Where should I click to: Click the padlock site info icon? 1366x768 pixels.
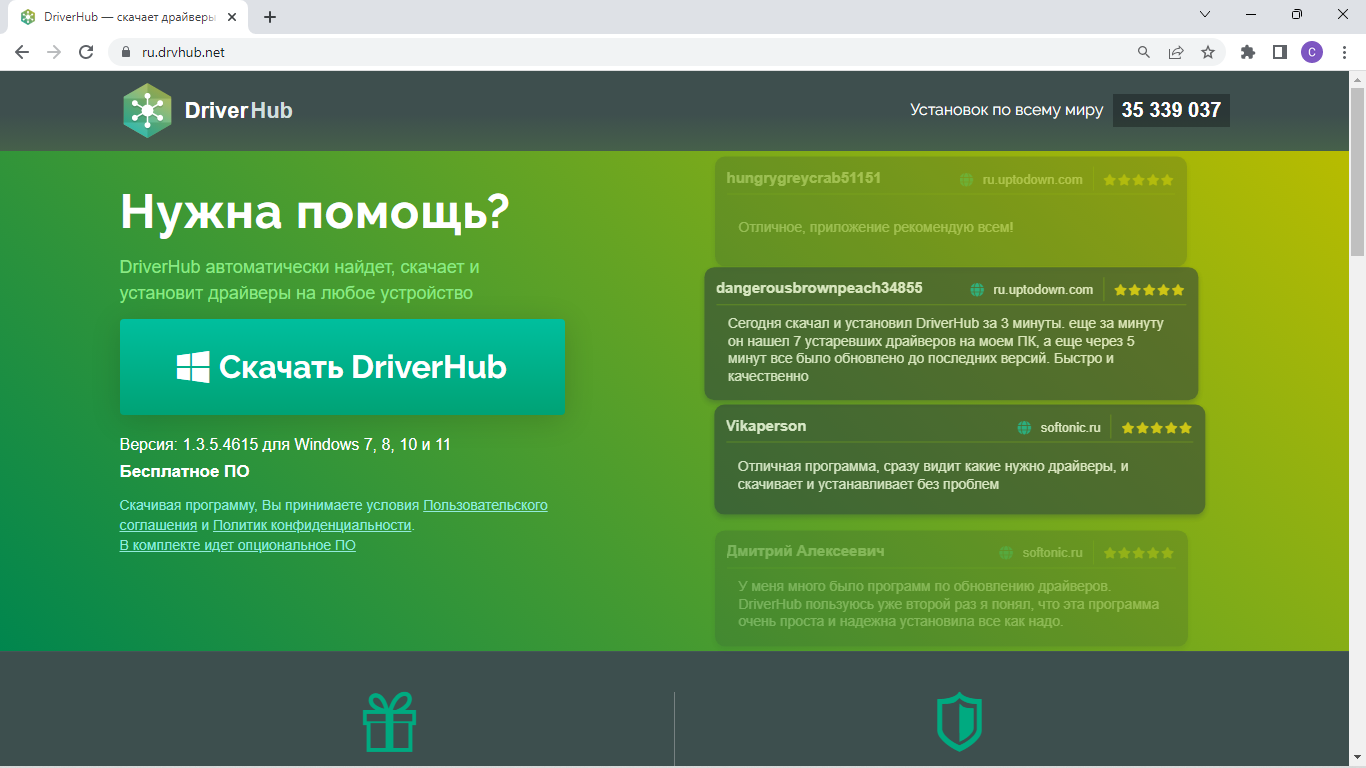[126, 52]
